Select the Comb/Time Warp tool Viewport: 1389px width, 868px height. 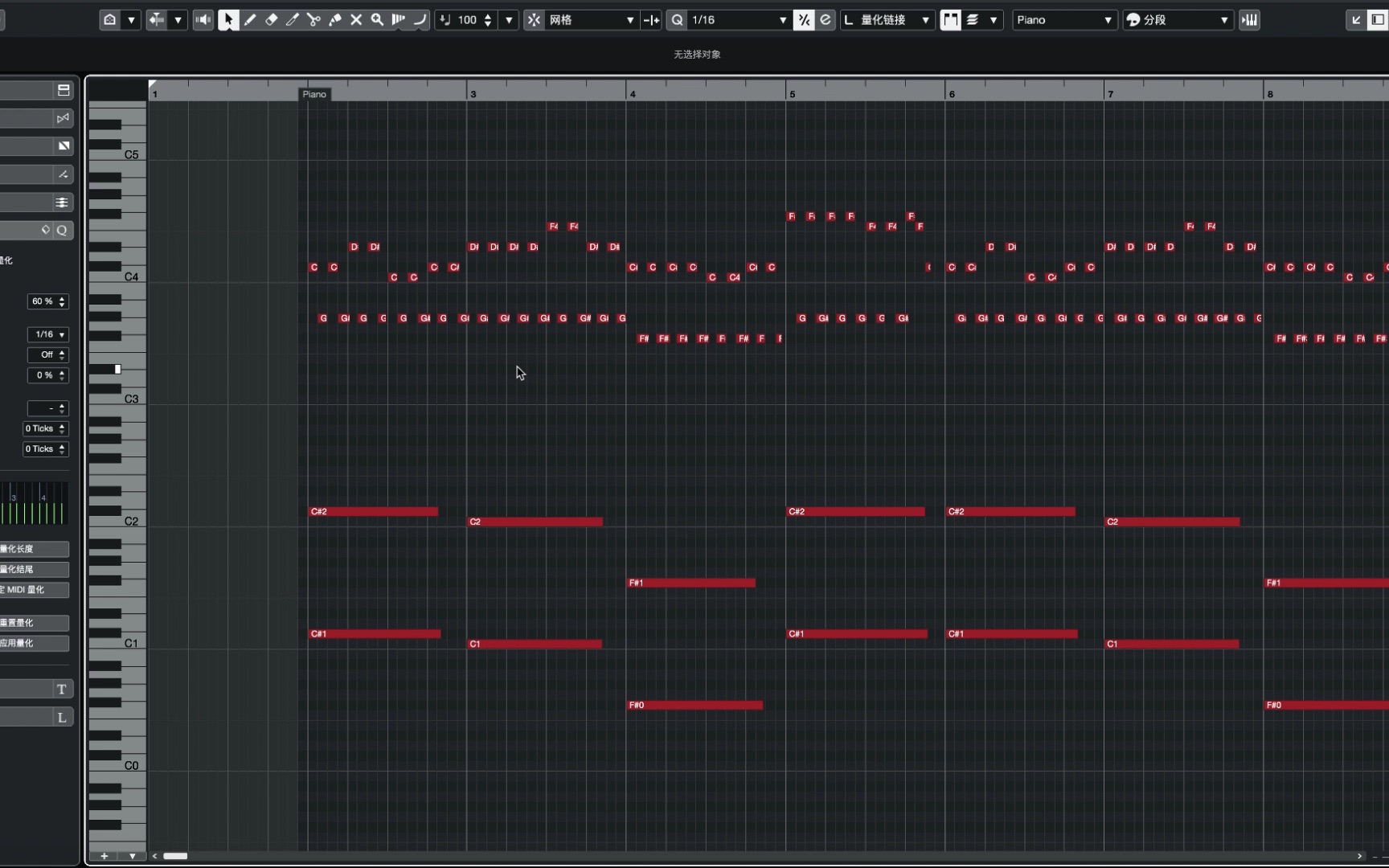(399, 20)
